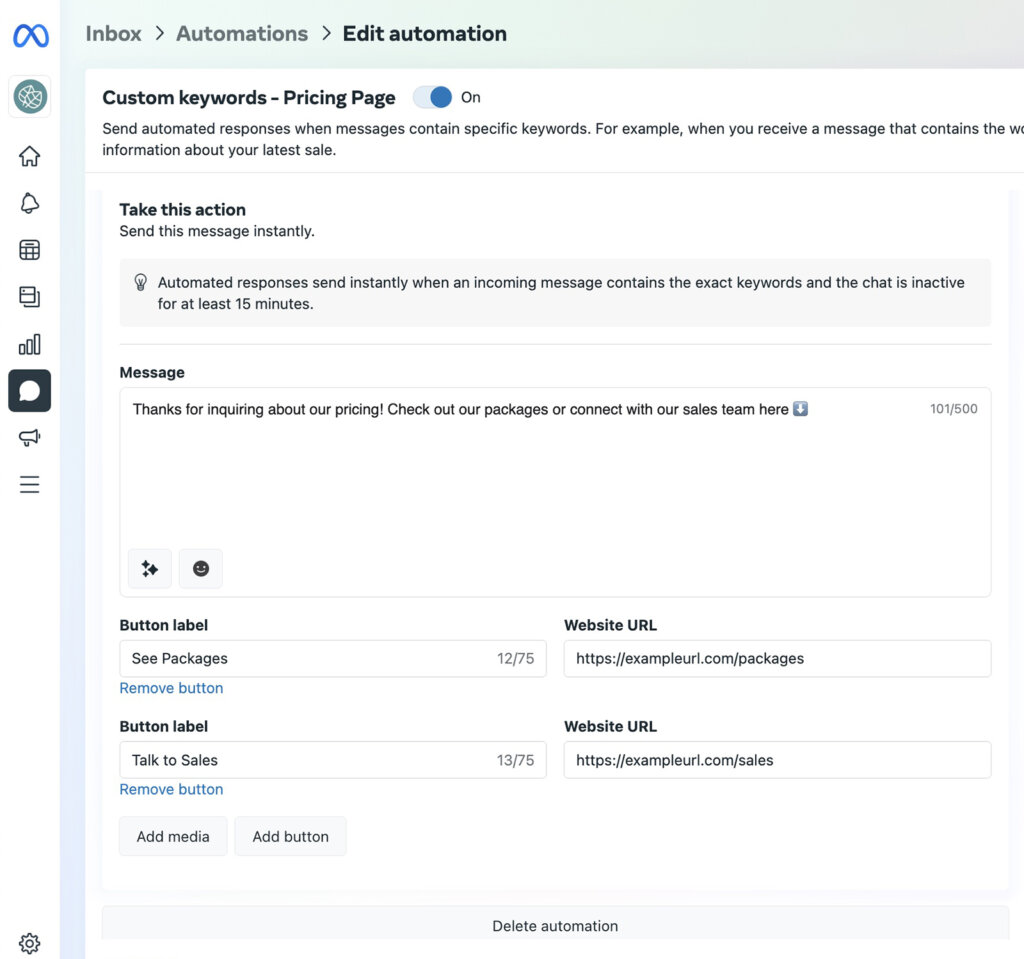Screen dimensions: 1024x959
Task: Select the Home icon in the sidebar
Action: pyautogui.click(x=29, y=156)
